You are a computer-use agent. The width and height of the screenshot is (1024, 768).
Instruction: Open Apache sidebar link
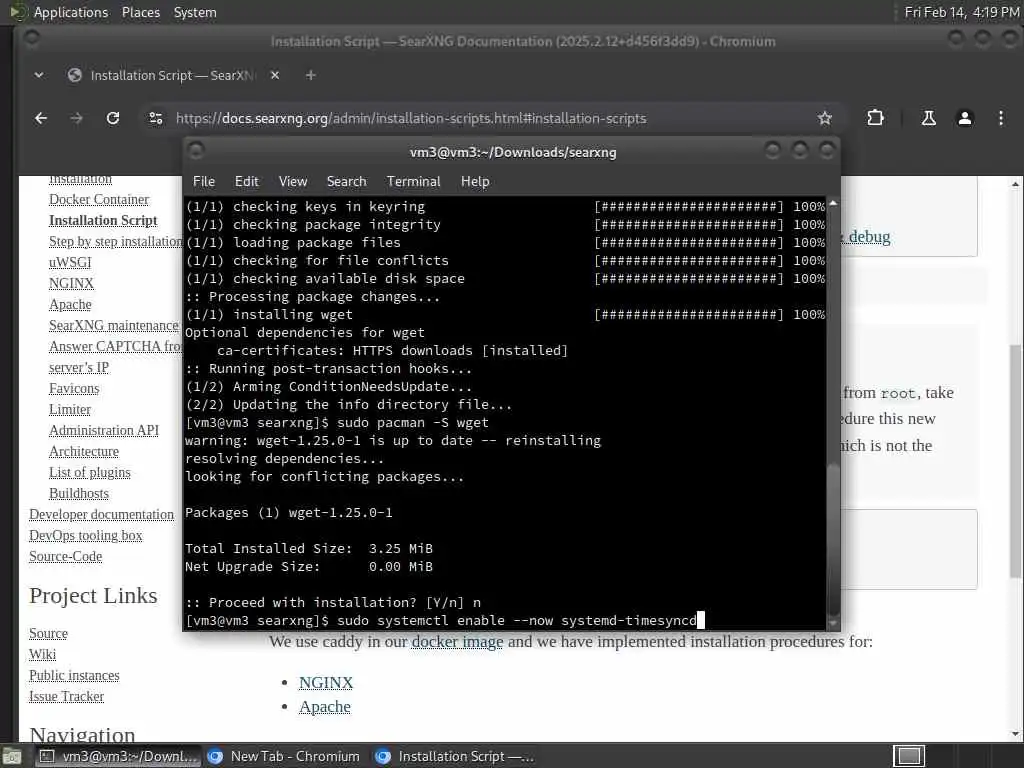[x=70, y=304]
